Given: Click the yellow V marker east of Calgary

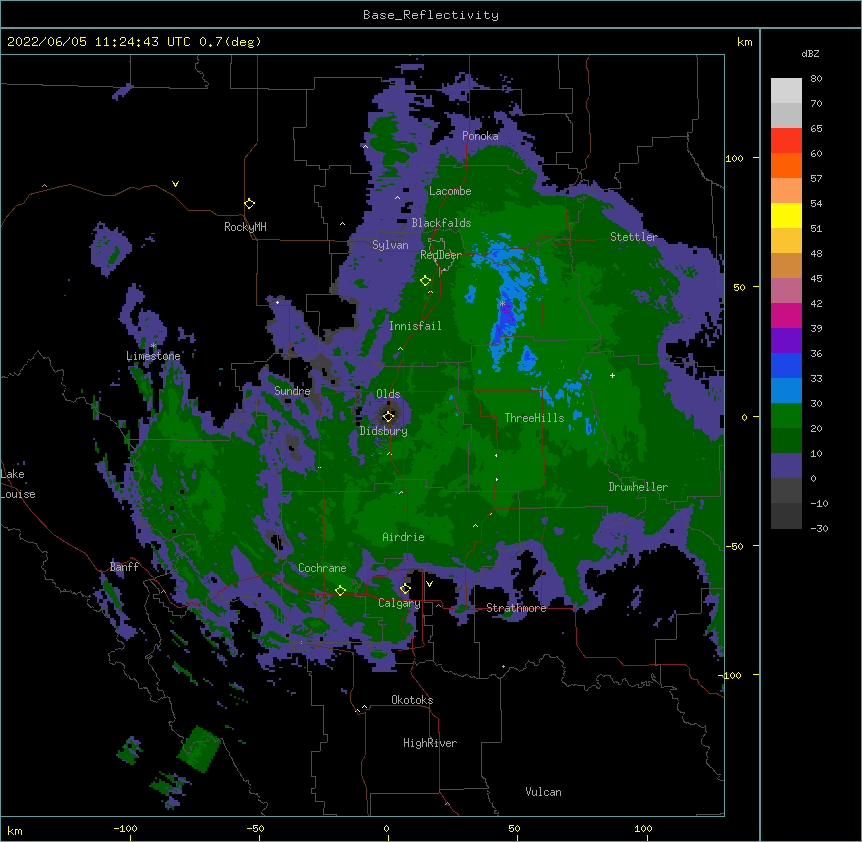Looking at the screenshot, I should click(x=429, y=584).
